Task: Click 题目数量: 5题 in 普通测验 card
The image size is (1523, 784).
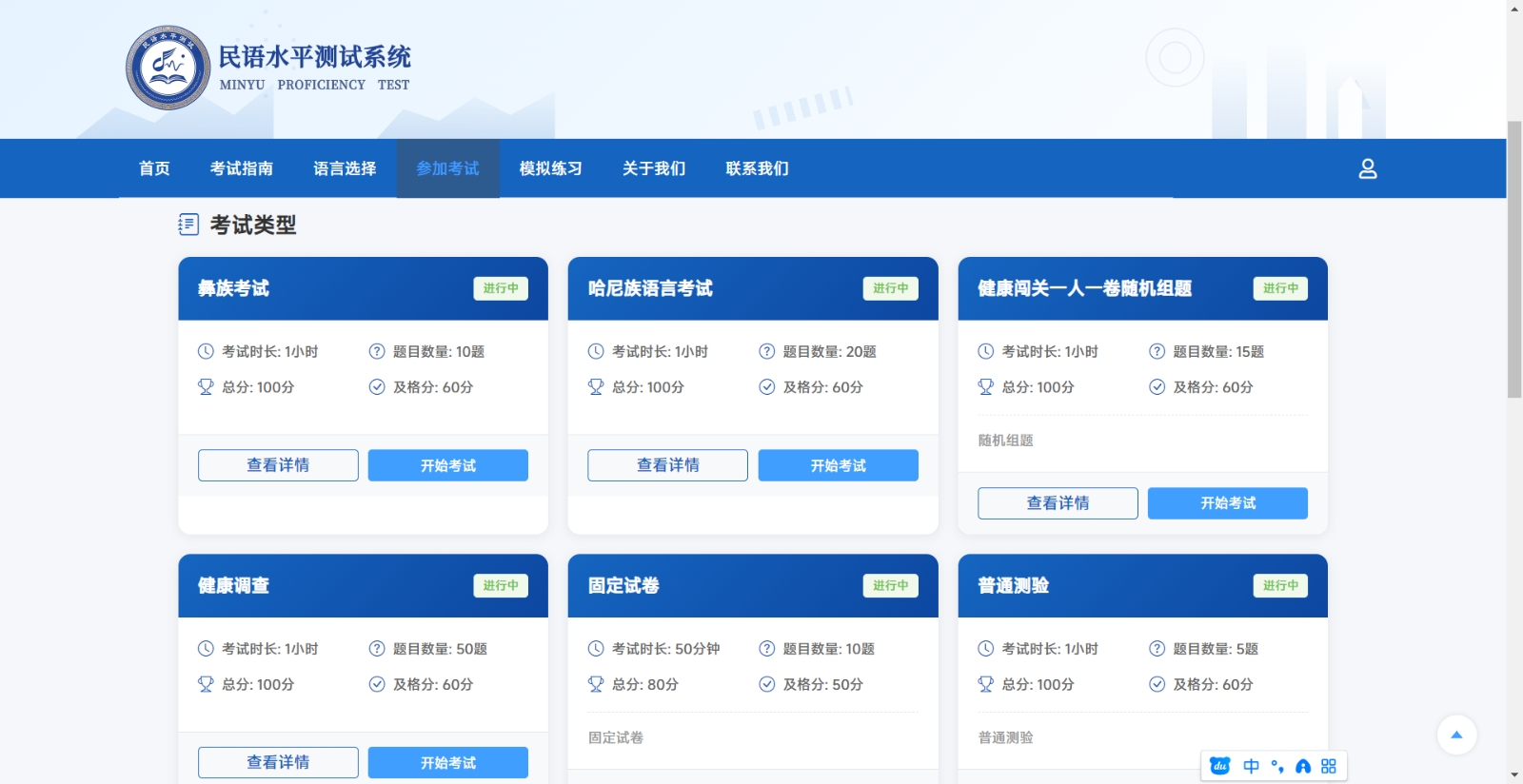Action: 1216,649
